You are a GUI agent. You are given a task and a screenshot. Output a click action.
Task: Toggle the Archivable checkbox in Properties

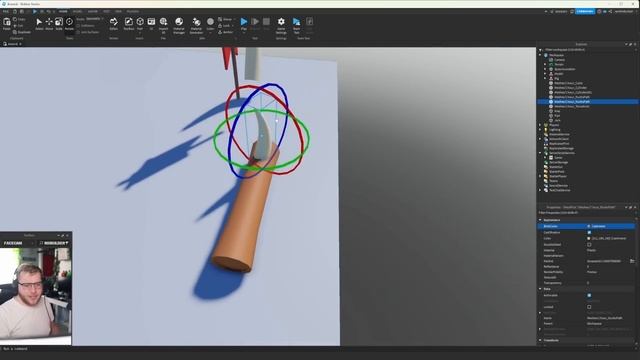pos(589,295)
